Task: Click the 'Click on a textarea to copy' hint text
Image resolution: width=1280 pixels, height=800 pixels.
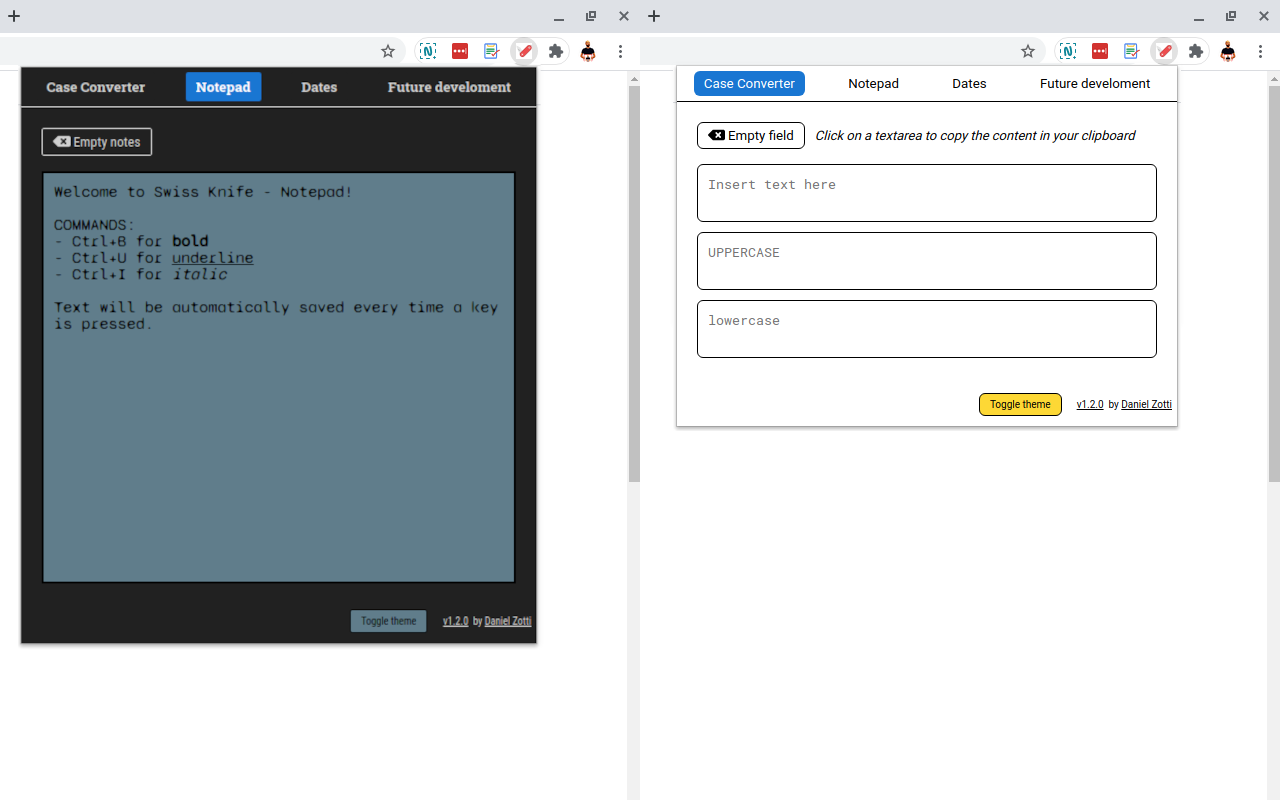Action: pos(975,136)
